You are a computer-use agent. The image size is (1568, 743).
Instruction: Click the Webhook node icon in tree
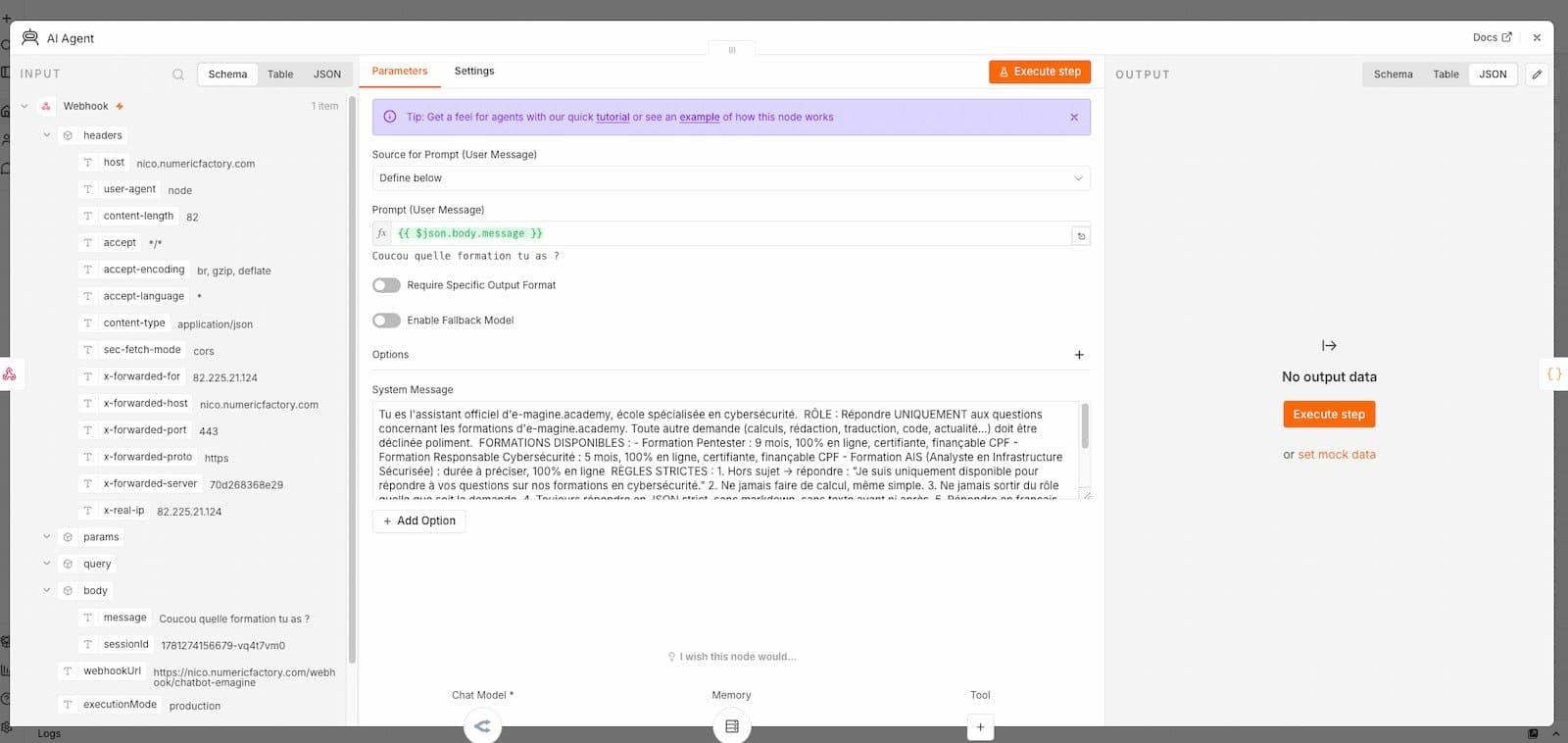(46, 106)
